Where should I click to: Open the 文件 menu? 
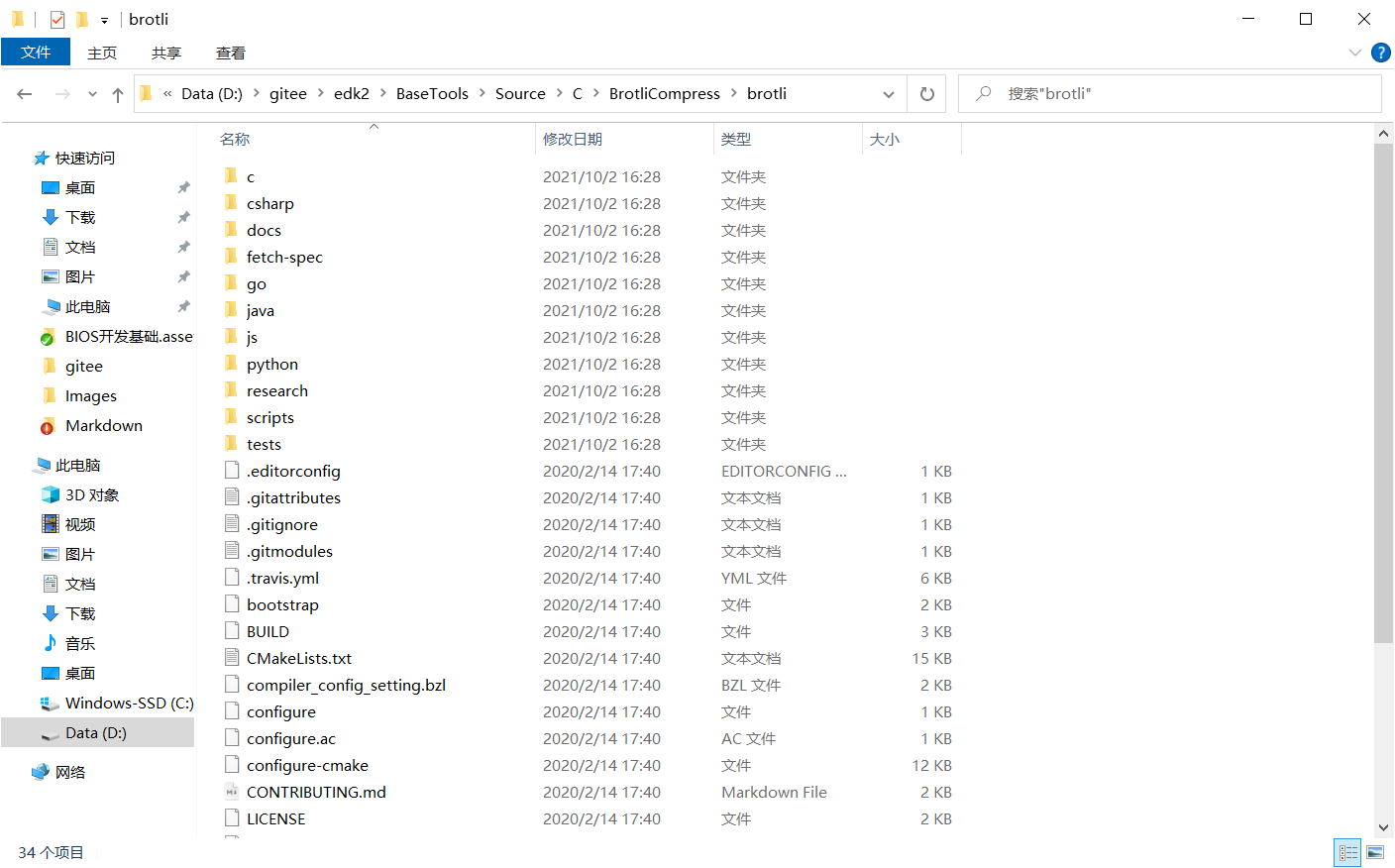(x=36, y=52)
